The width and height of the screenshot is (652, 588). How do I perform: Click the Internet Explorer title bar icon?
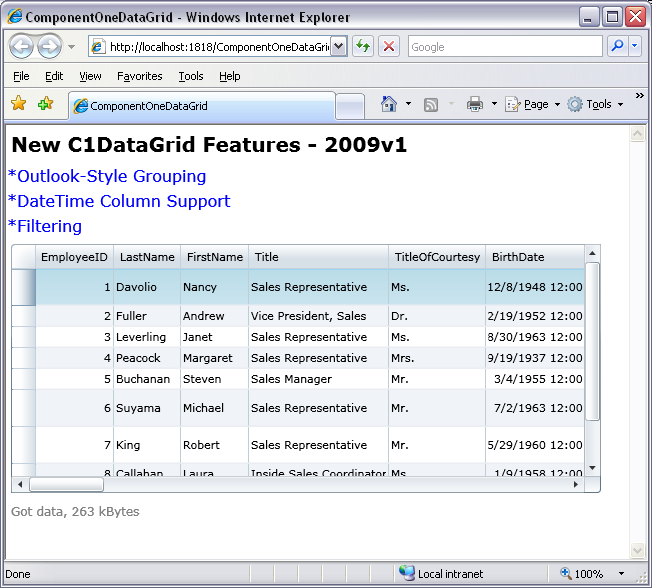[15, 17]
